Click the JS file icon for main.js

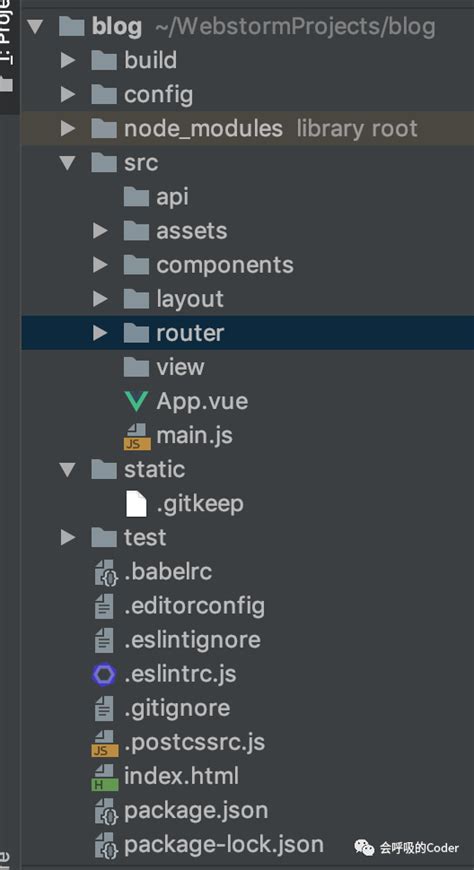(137, 437)
